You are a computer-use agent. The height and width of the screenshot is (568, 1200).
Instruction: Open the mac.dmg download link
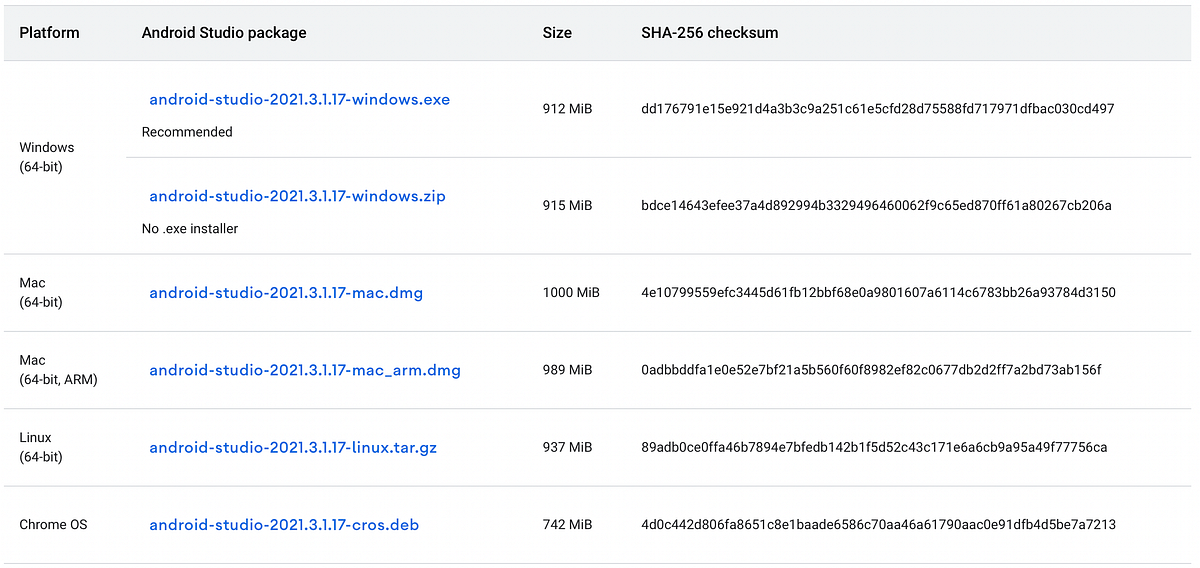[286, 293]
